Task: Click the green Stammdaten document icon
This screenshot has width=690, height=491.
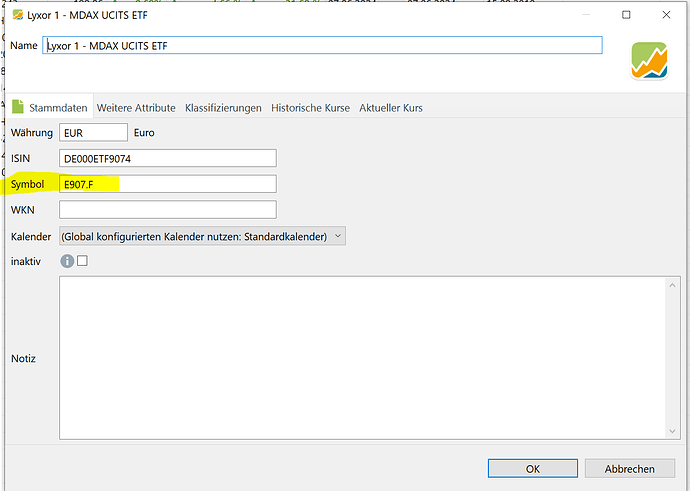Action: point(18,106)
